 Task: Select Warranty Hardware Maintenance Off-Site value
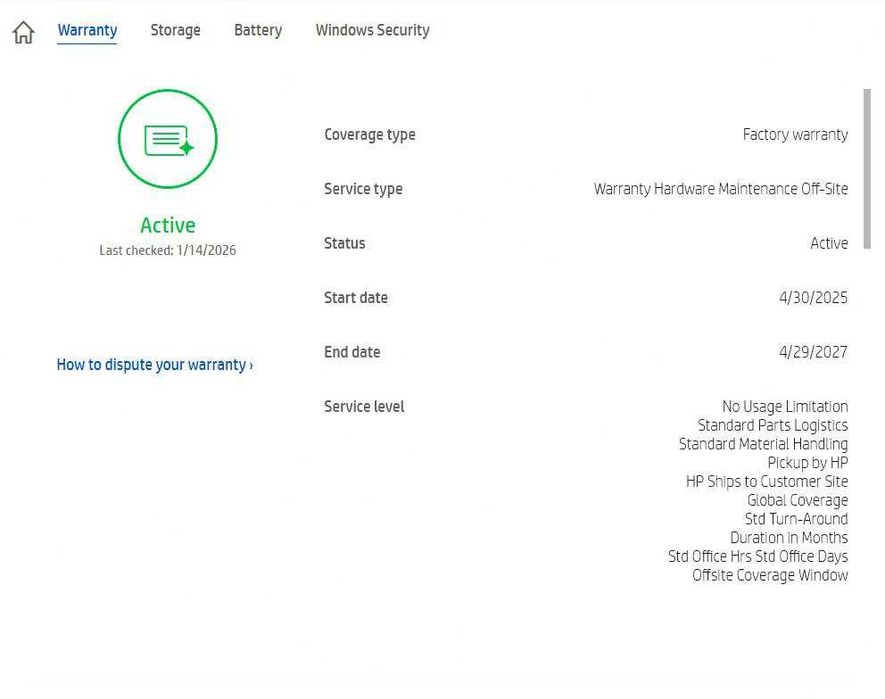tap(721, 189)
